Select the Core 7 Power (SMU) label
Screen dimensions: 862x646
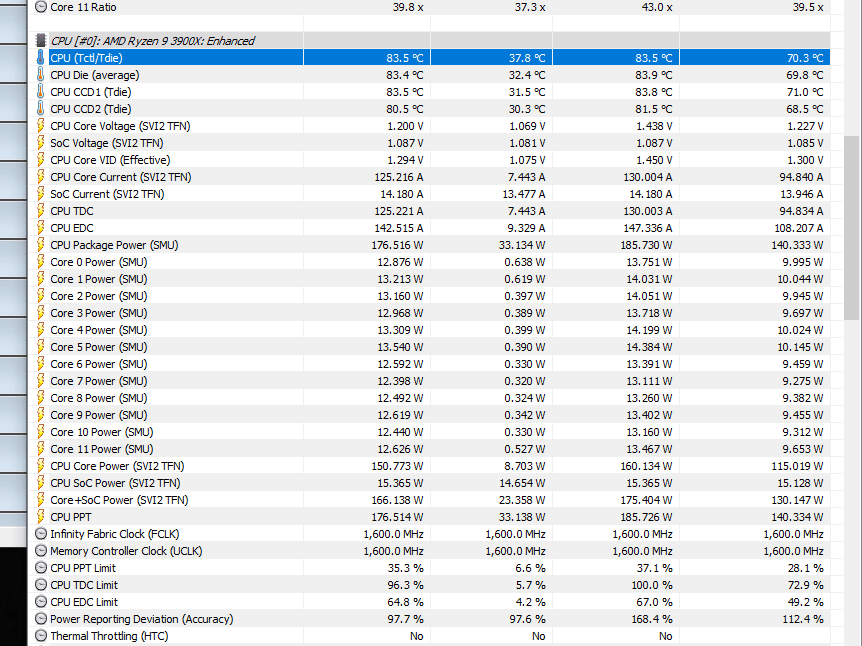(x=99, y=381)
